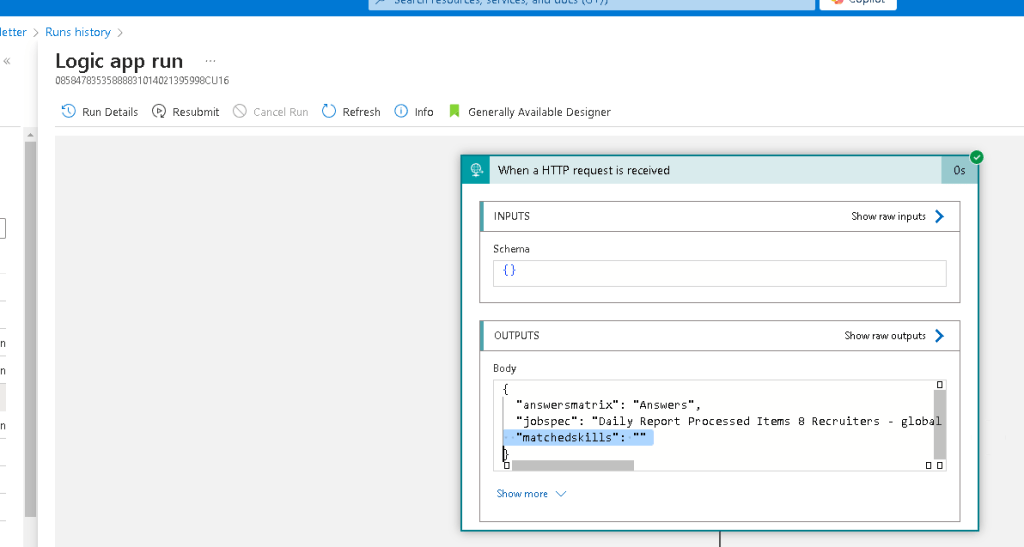
Task: Click the green success status checkmark
Action: [976, 157]
